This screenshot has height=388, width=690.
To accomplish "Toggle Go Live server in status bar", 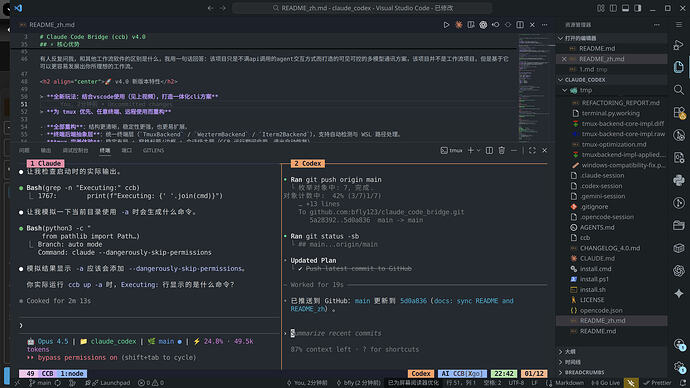I will [x=606, y=383].
